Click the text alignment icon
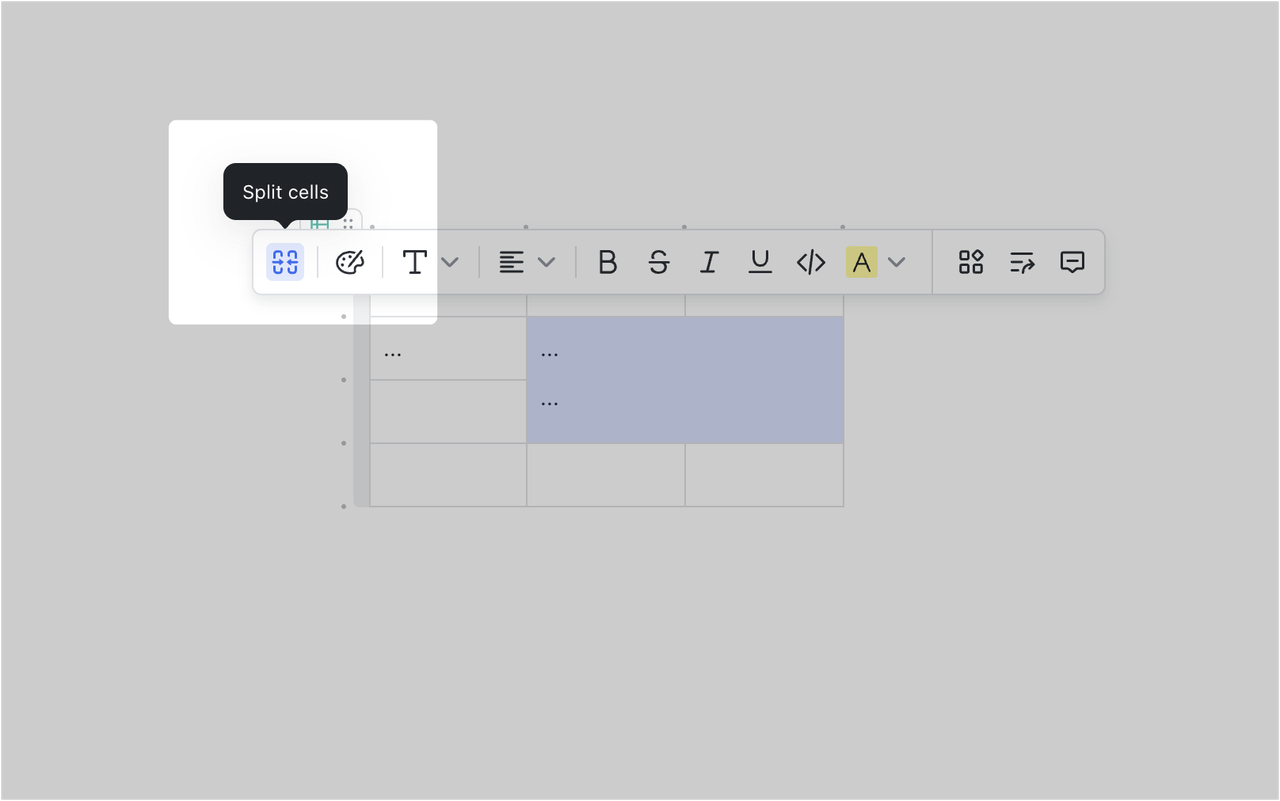The height and width of the screenshot is (801, 1280). pyautogui.click(x=512, y=262)
